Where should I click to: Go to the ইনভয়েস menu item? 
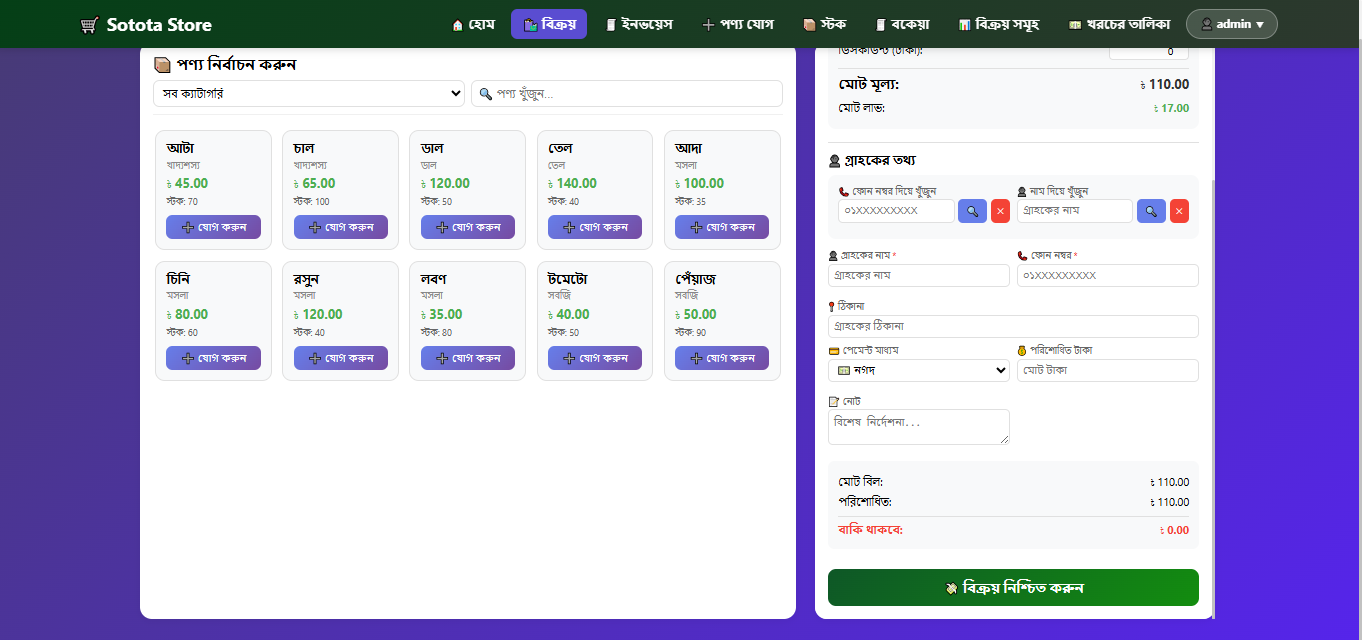(640, 24)
